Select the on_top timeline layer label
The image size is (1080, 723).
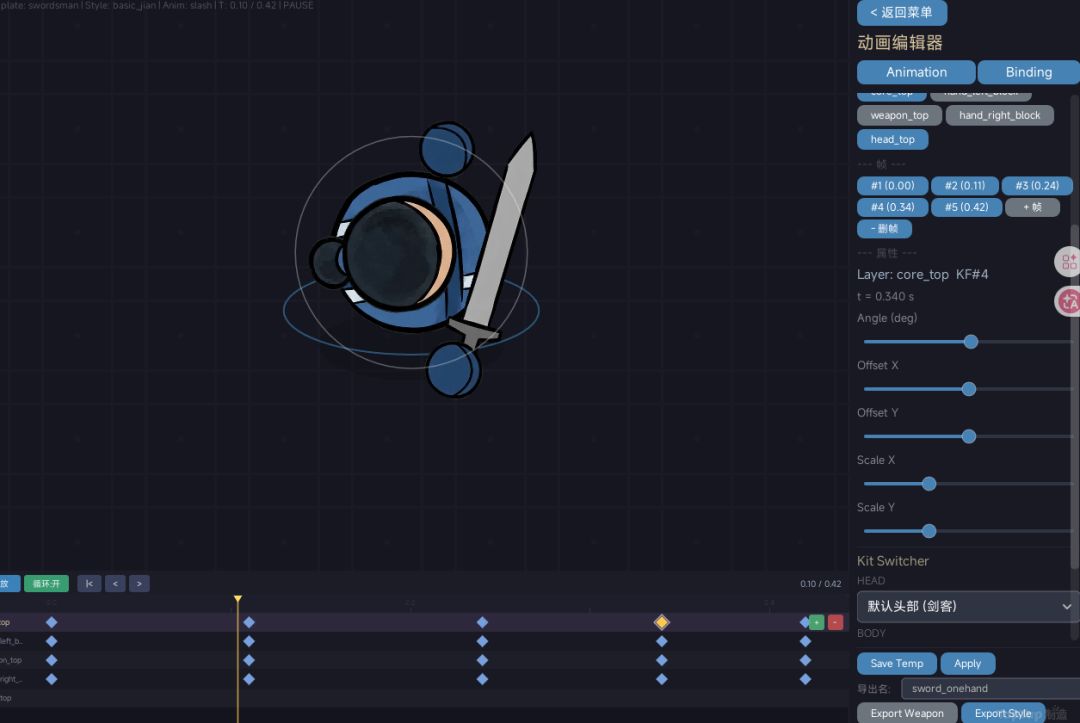(x=11, y=660)
